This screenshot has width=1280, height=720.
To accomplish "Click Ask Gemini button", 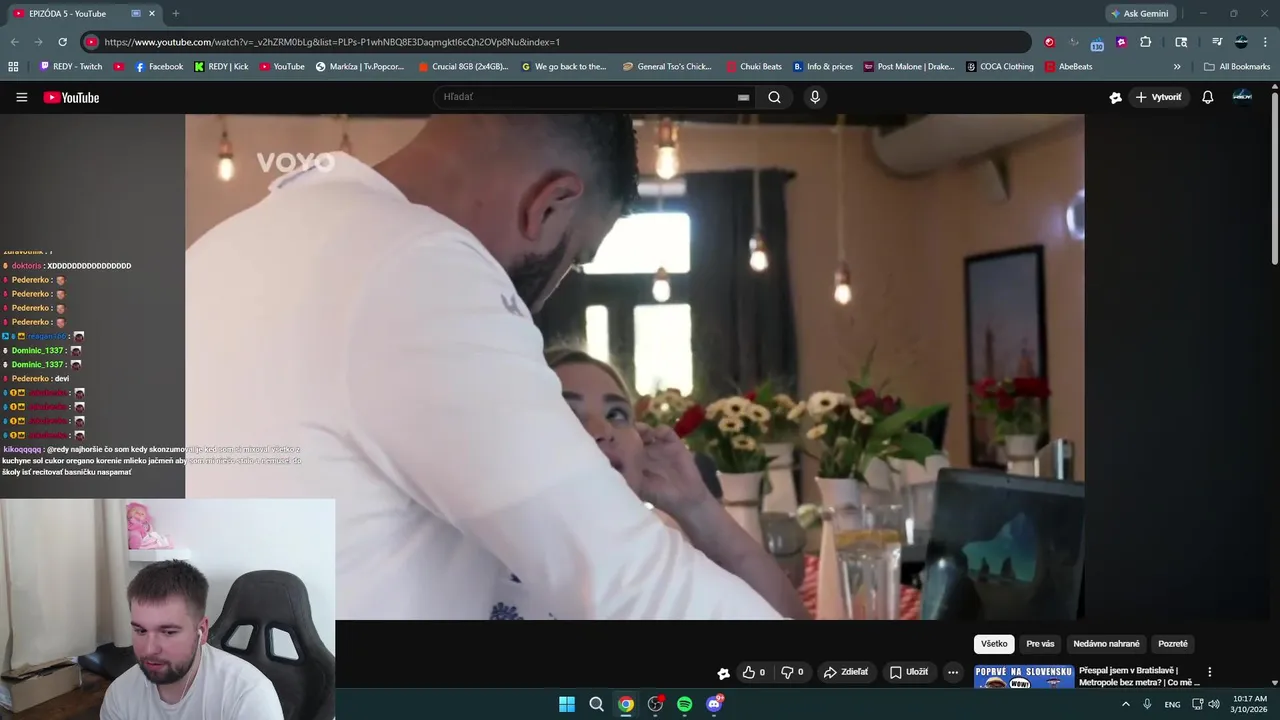I will click(1139, 13).
